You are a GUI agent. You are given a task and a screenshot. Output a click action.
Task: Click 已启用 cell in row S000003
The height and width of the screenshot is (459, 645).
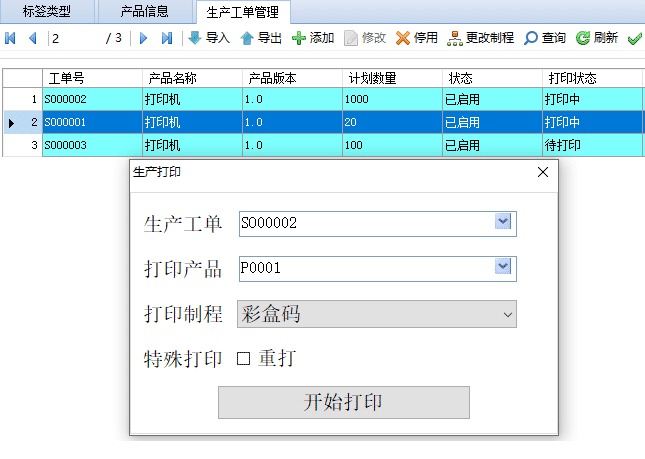[492, 145]
